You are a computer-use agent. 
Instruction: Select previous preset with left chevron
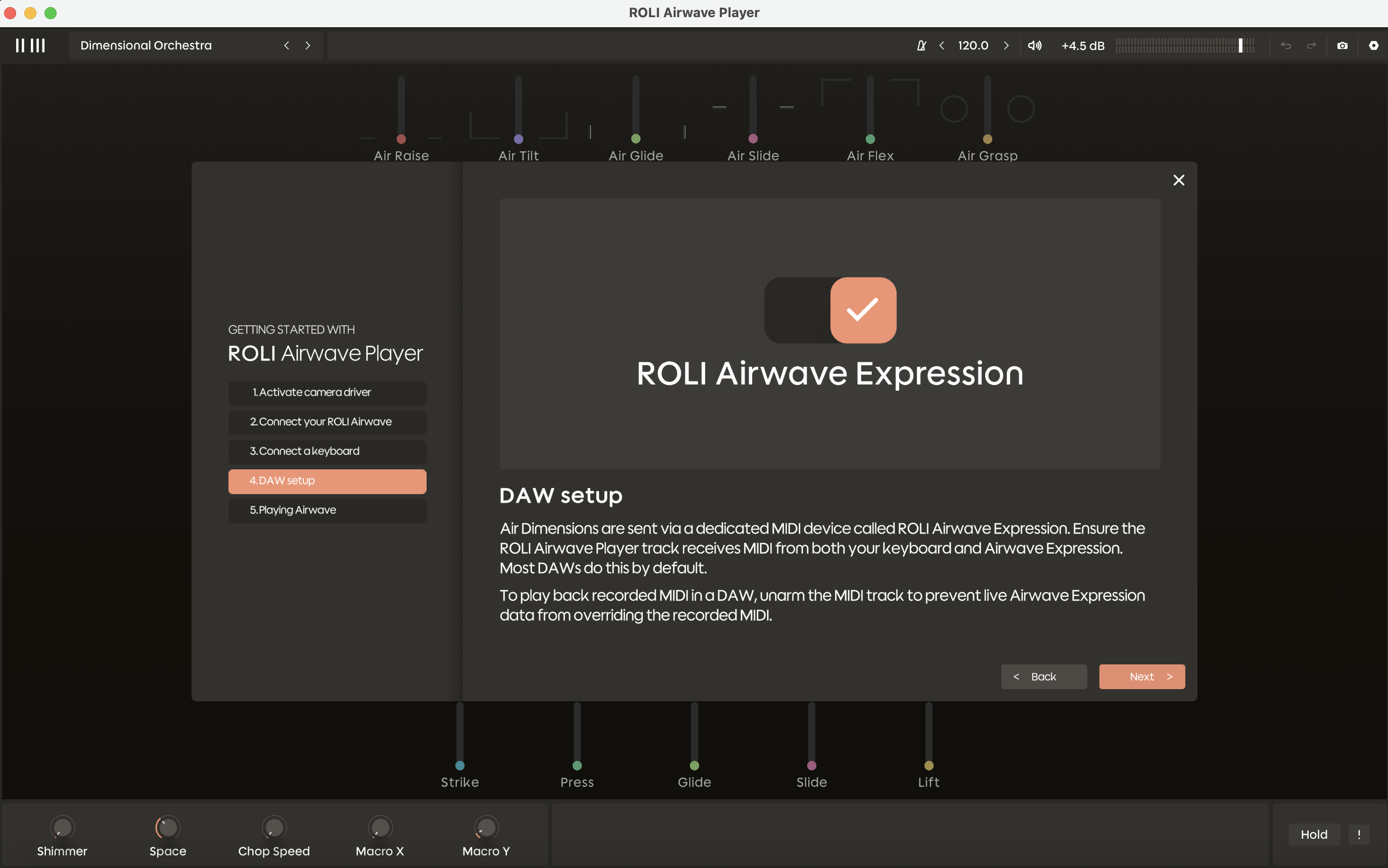click(x=287, y=45)
